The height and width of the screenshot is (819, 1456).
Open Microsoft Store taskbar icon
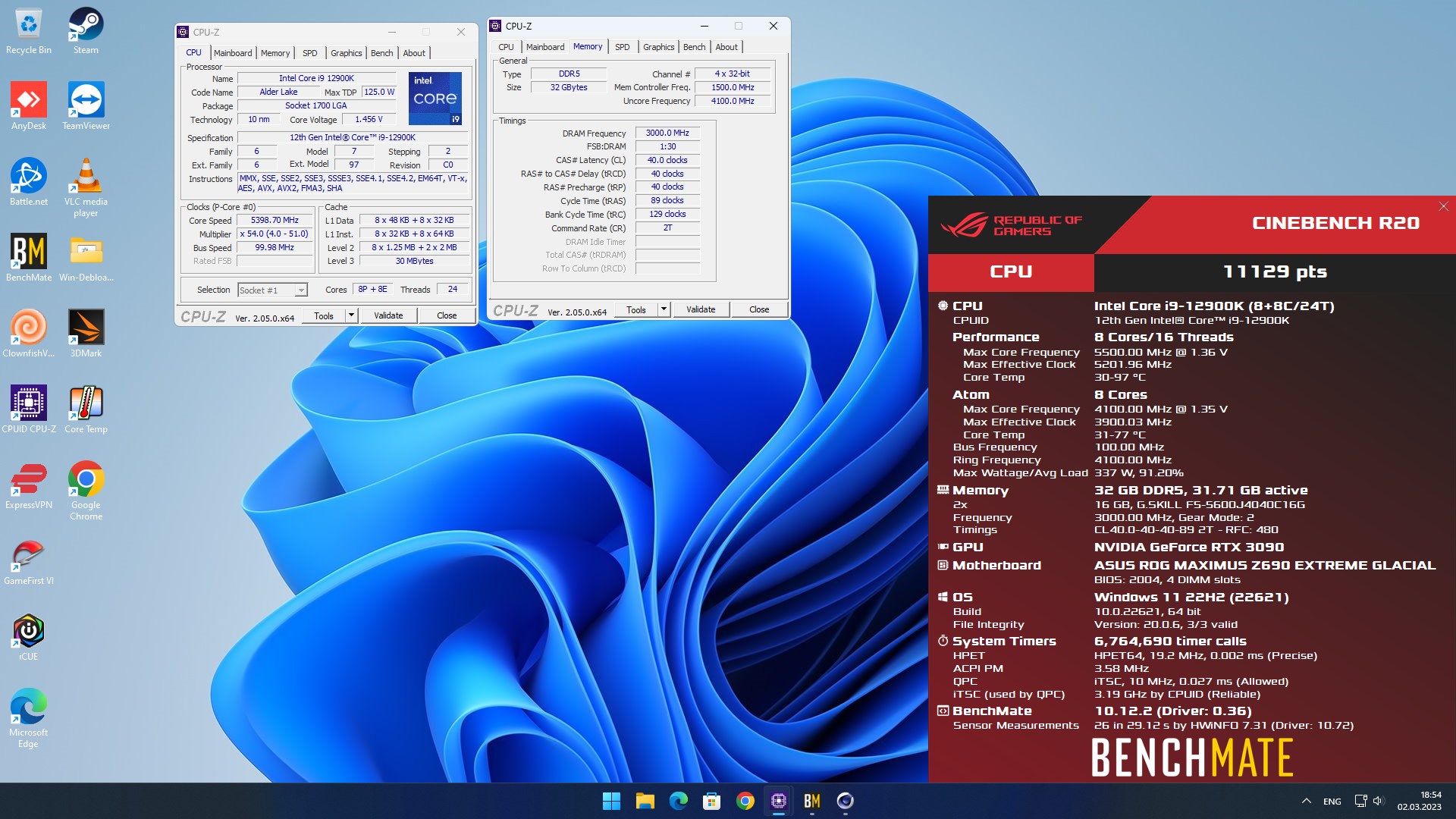coord(711,801)
